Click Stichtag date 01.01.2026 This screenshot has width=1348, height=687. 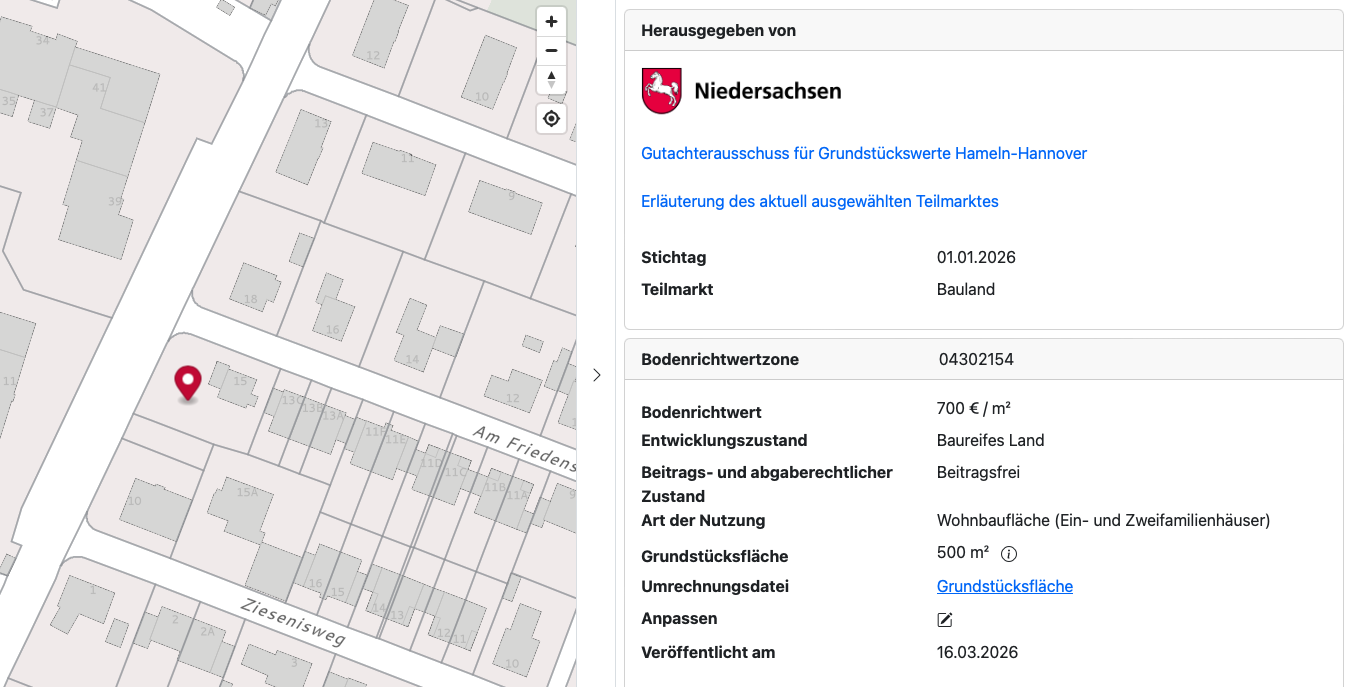(x=976, y=257)
